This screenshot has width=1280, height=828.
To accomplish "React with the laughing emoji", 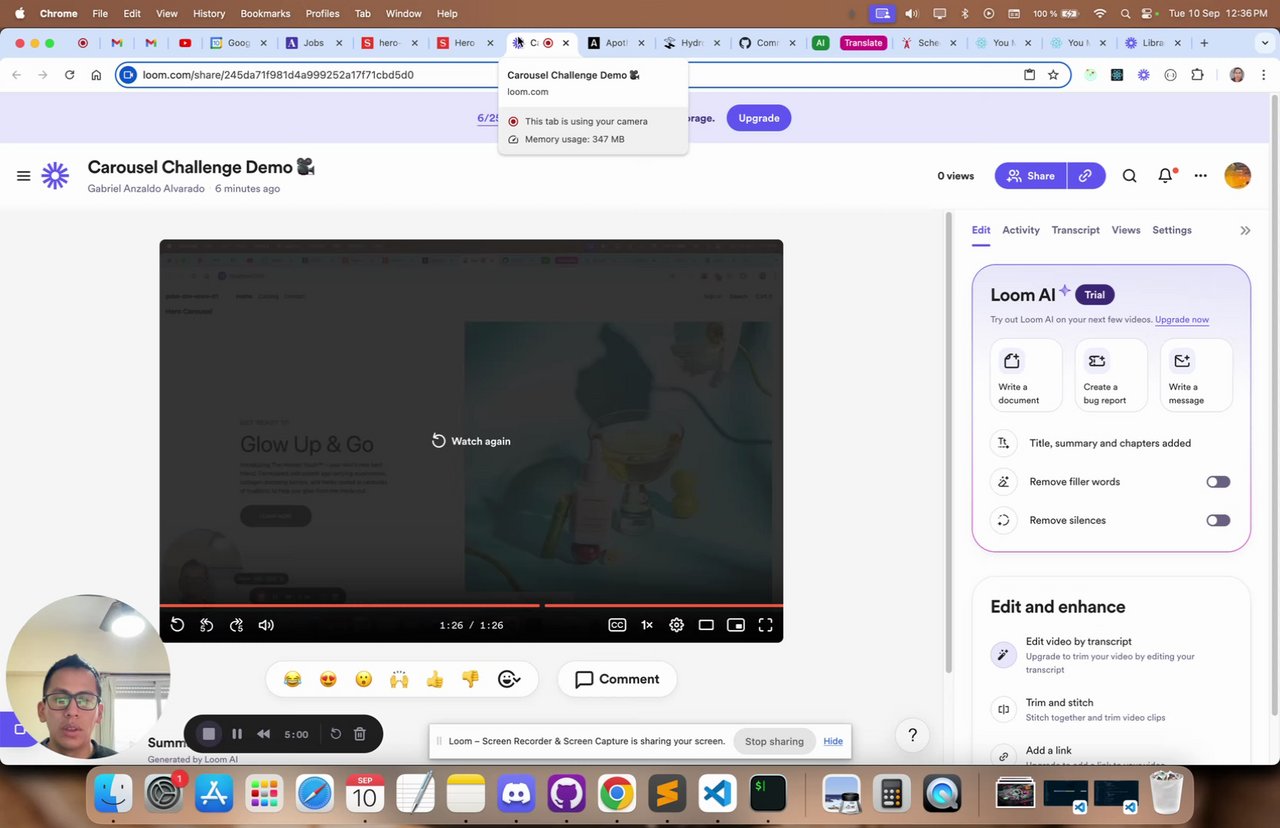I will (292, 679).
